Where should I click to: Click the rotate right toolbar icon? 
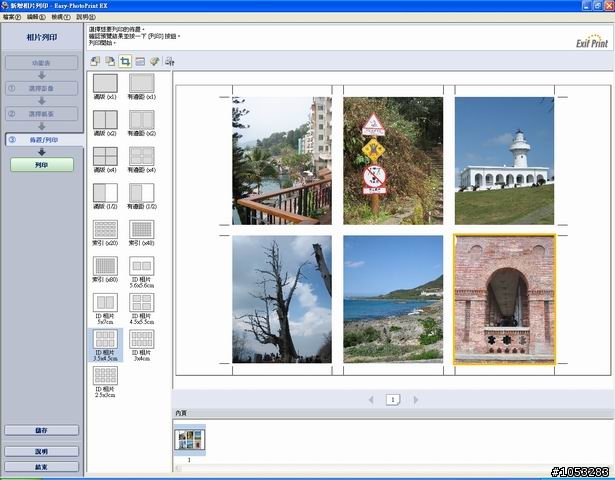click(x=109, y=61)
